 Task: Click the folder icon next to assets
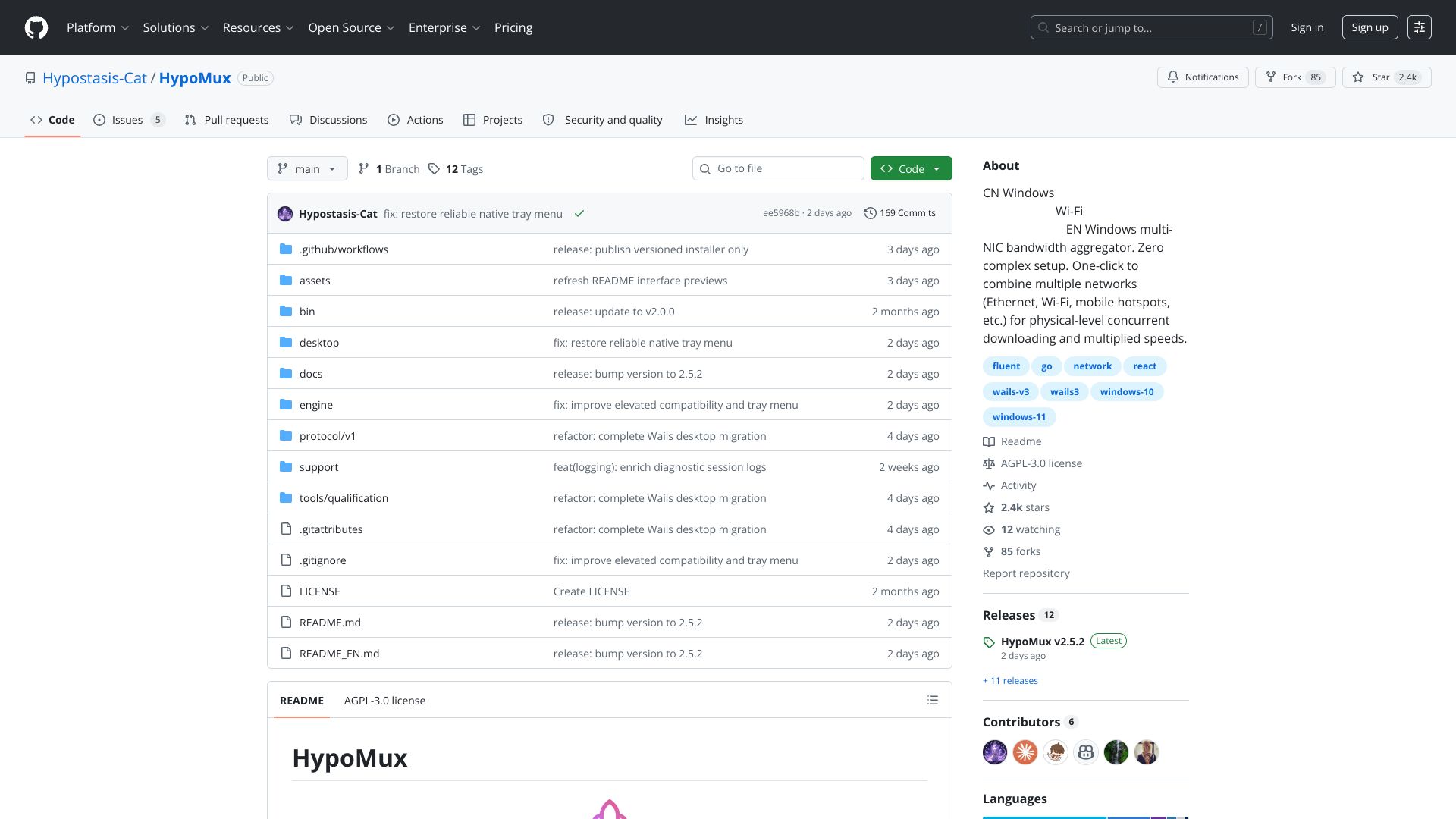286,280
